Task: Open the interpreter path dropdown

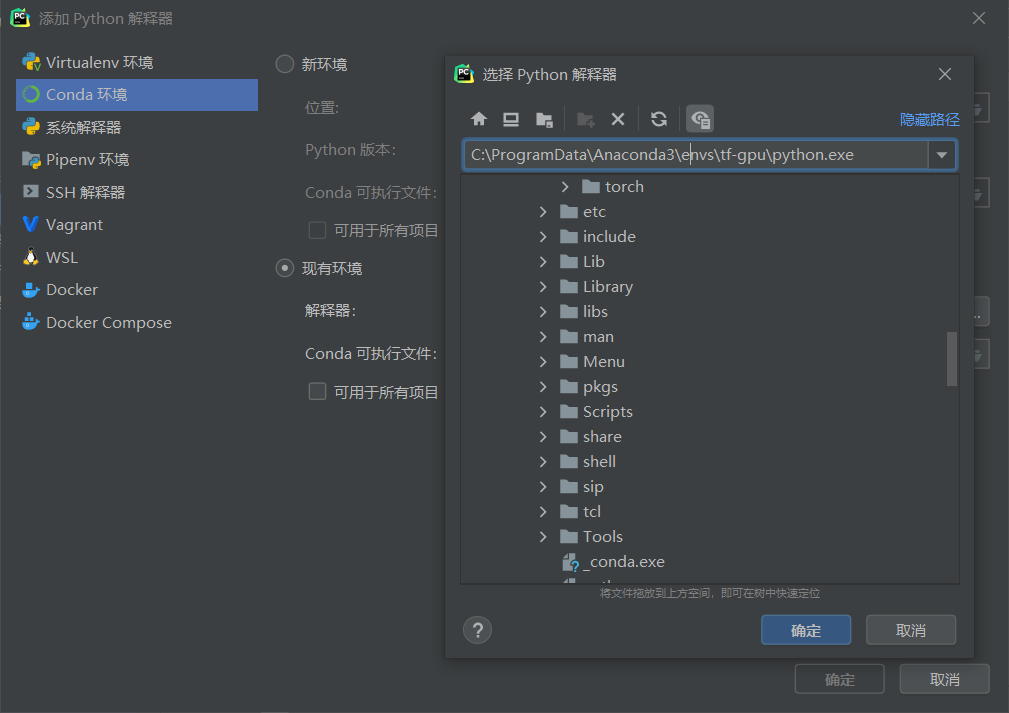Action: click(x=943, y=155)
